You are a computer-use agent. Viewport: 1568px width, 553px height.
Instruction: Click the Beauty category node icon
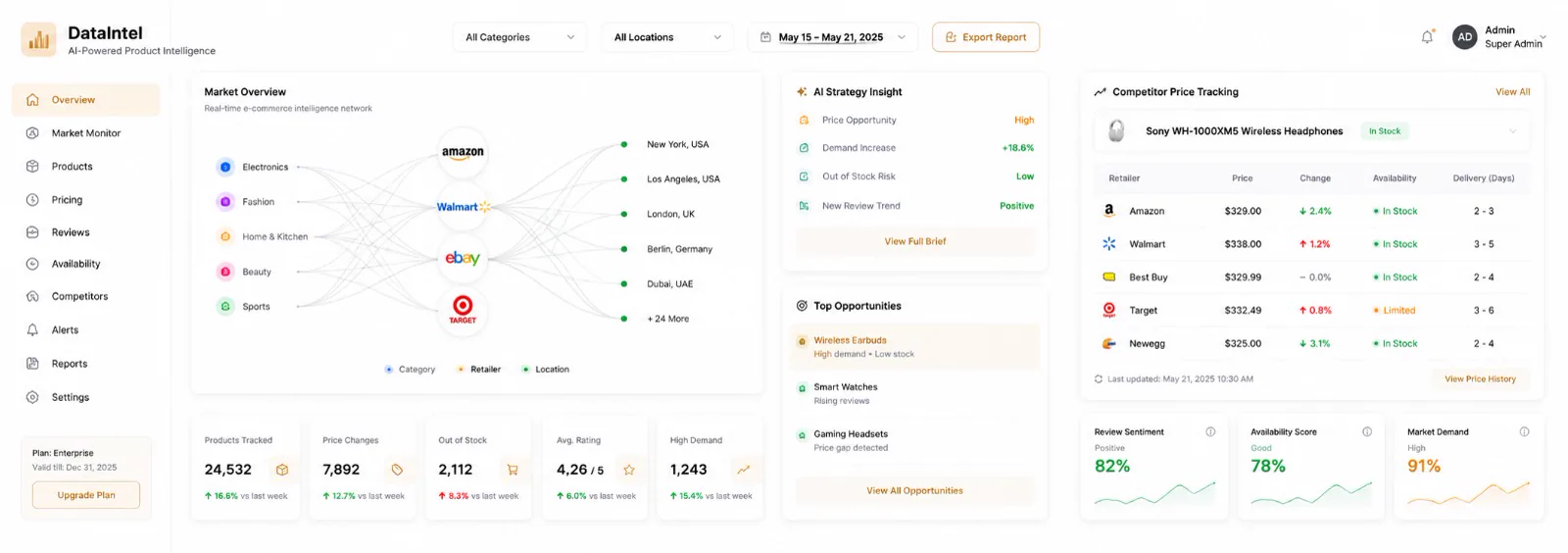225,272
